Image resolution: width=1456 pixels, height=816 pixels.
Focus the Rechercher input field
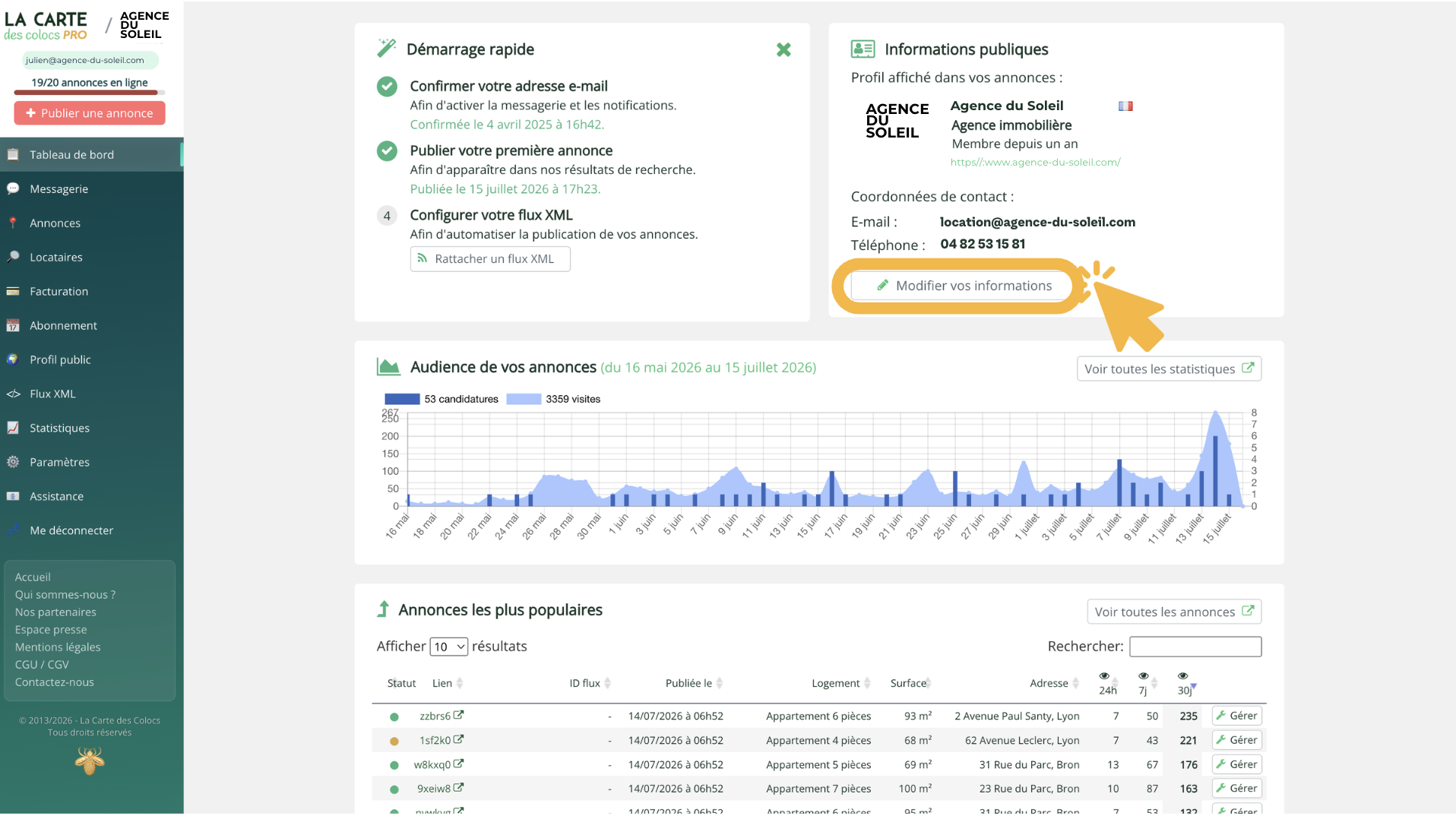click(x=1195, y=647)
